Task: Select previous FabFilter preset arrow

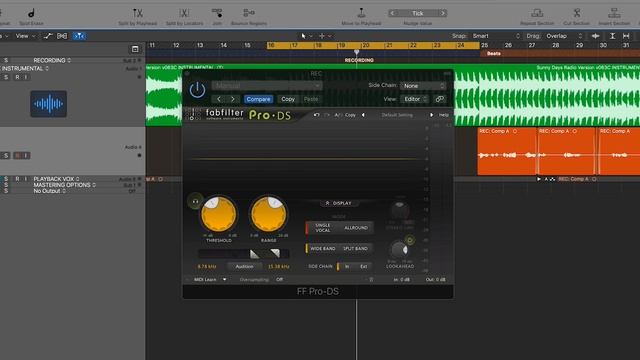Action: coord(363,115)
